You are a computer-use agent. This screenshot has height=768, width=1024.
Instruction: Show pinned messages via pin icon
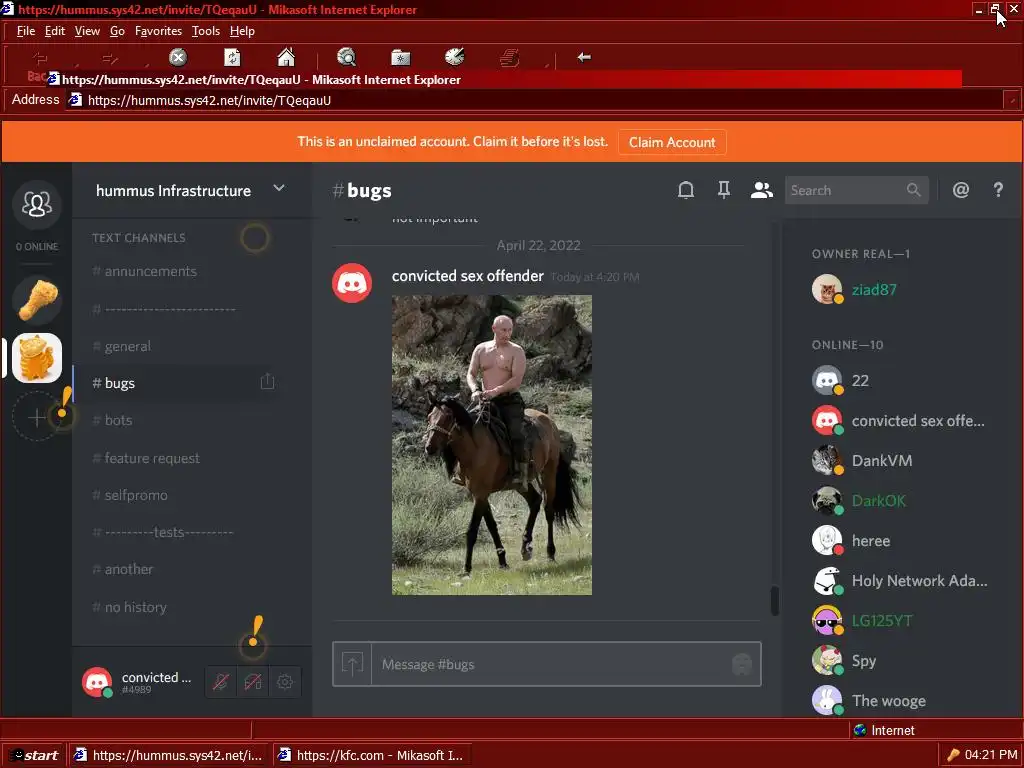pos(724,190)
